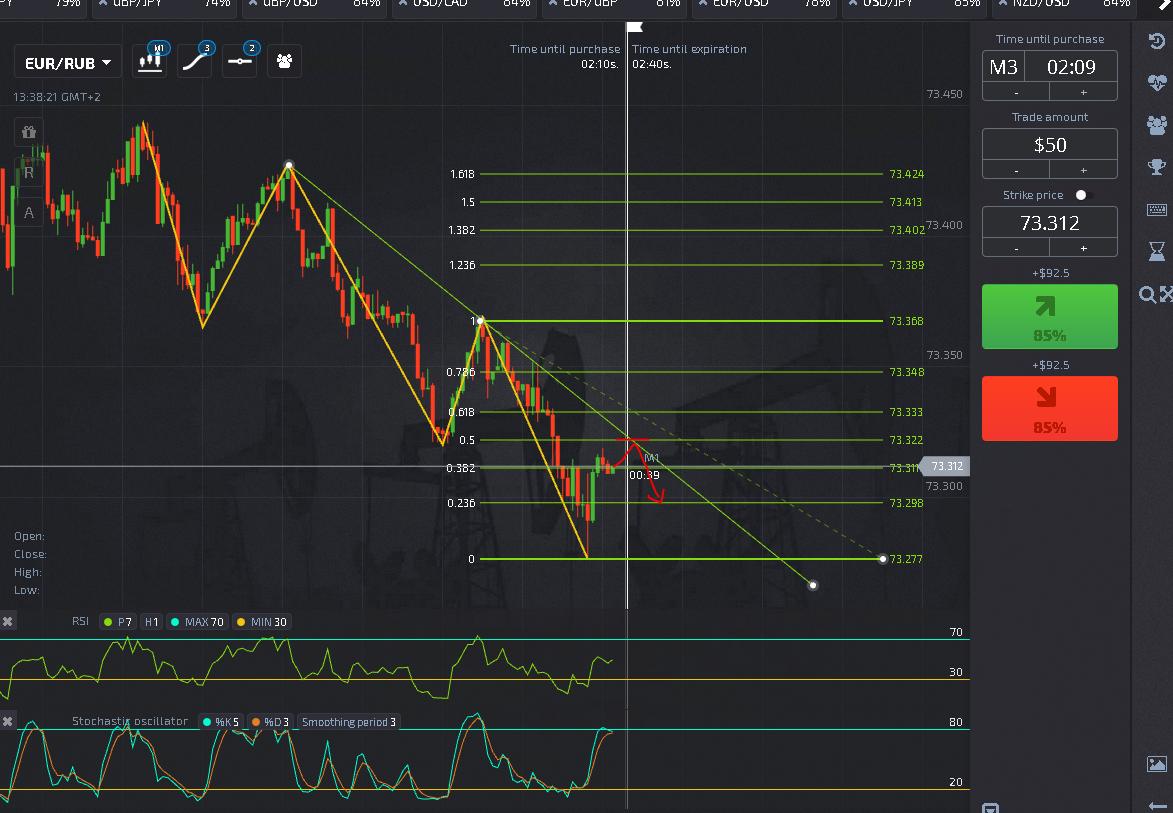Image resolution: width=1173 pixels, height=813 pixels.
Task: Buy lower with the red 85% button
Action: pyautogui.click(x=1050, y=408)
